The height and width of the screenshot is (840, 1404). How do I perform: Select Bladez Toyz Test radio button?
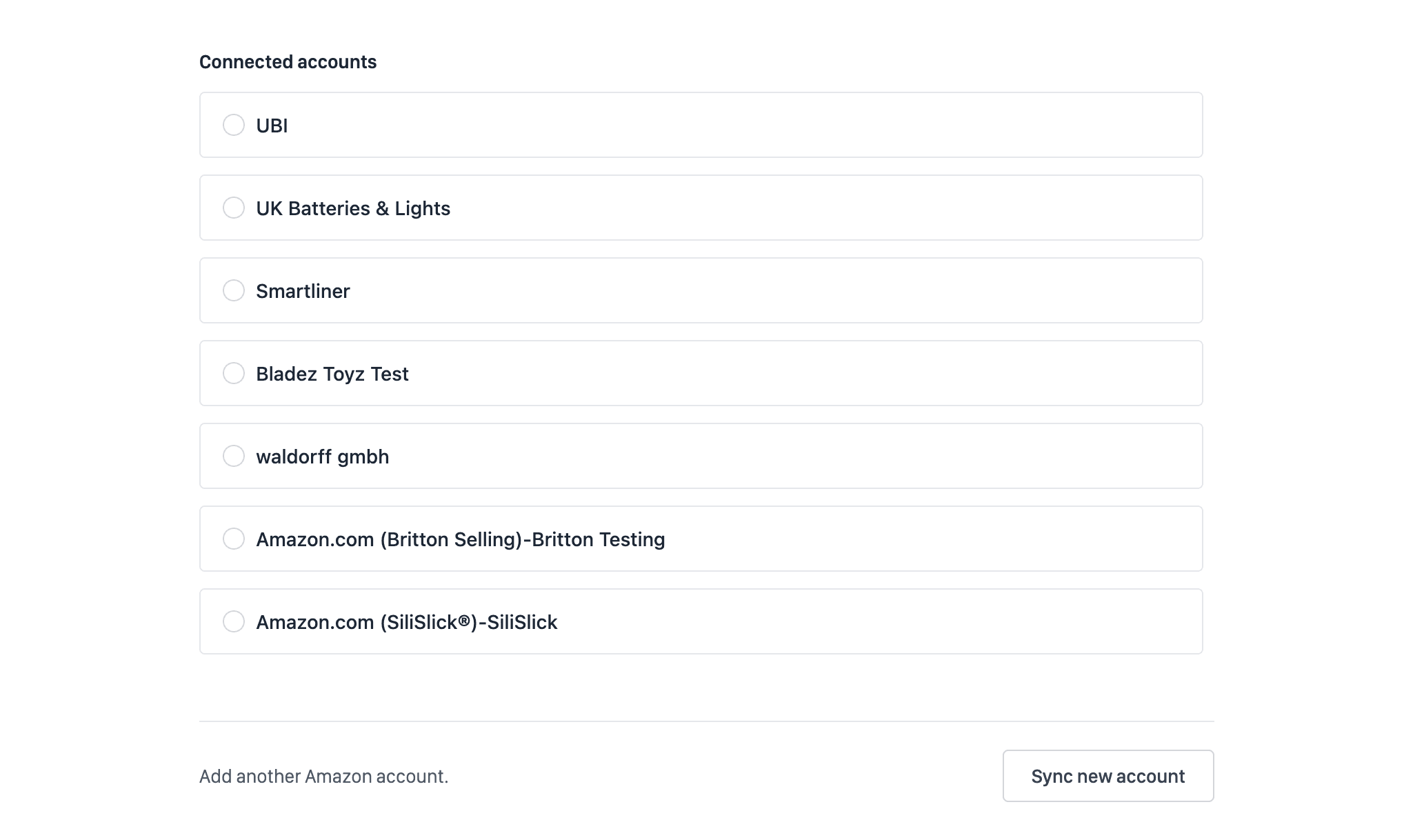point(234,373)
